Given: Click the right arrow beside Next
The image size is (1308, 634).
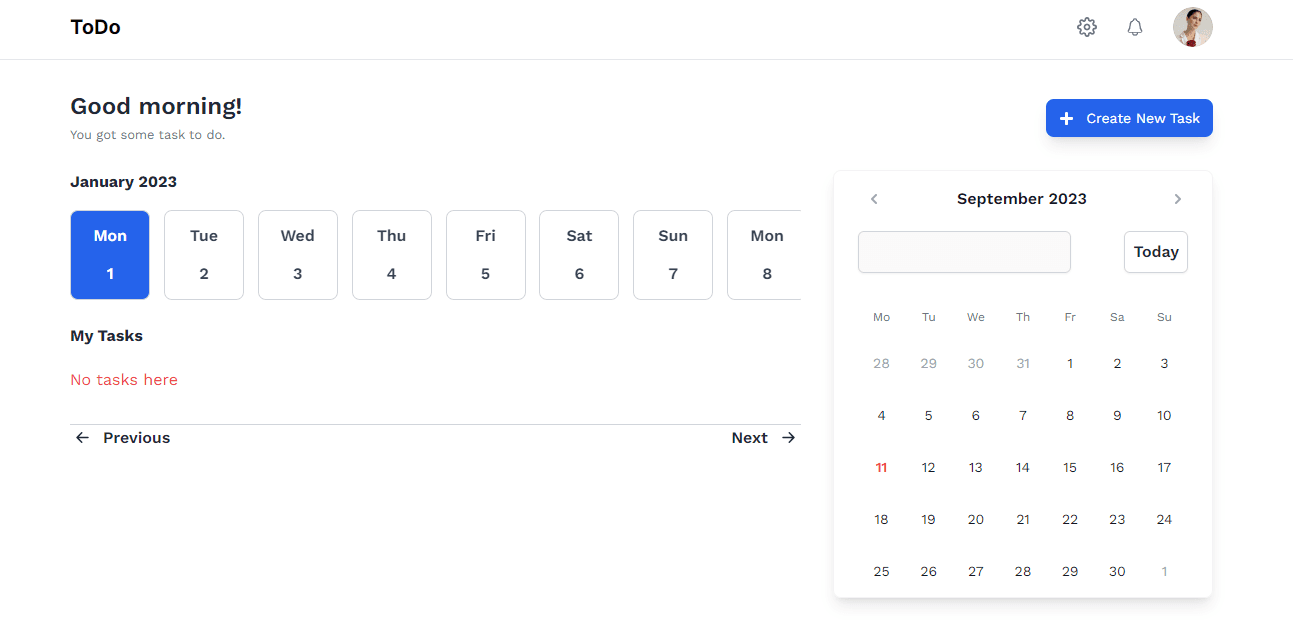Looking at the screenshot, I should pyautogui.click(x=789, y=438).
